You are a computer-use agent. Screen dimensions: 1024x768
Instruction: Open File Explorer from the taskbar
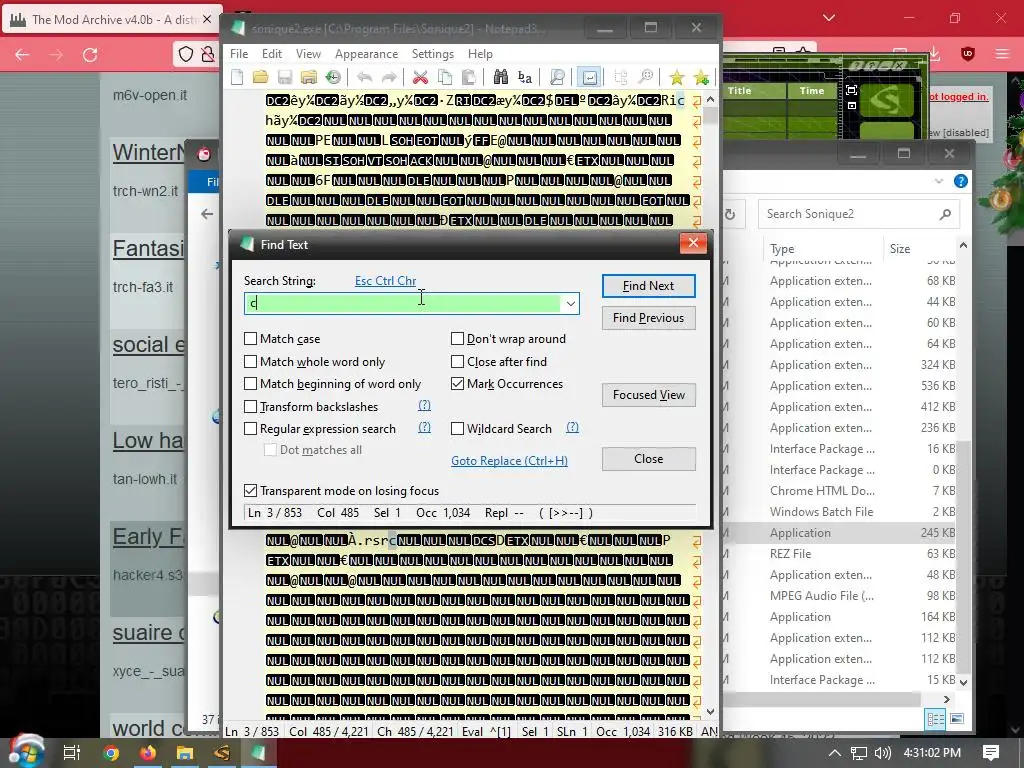point(185,753)
